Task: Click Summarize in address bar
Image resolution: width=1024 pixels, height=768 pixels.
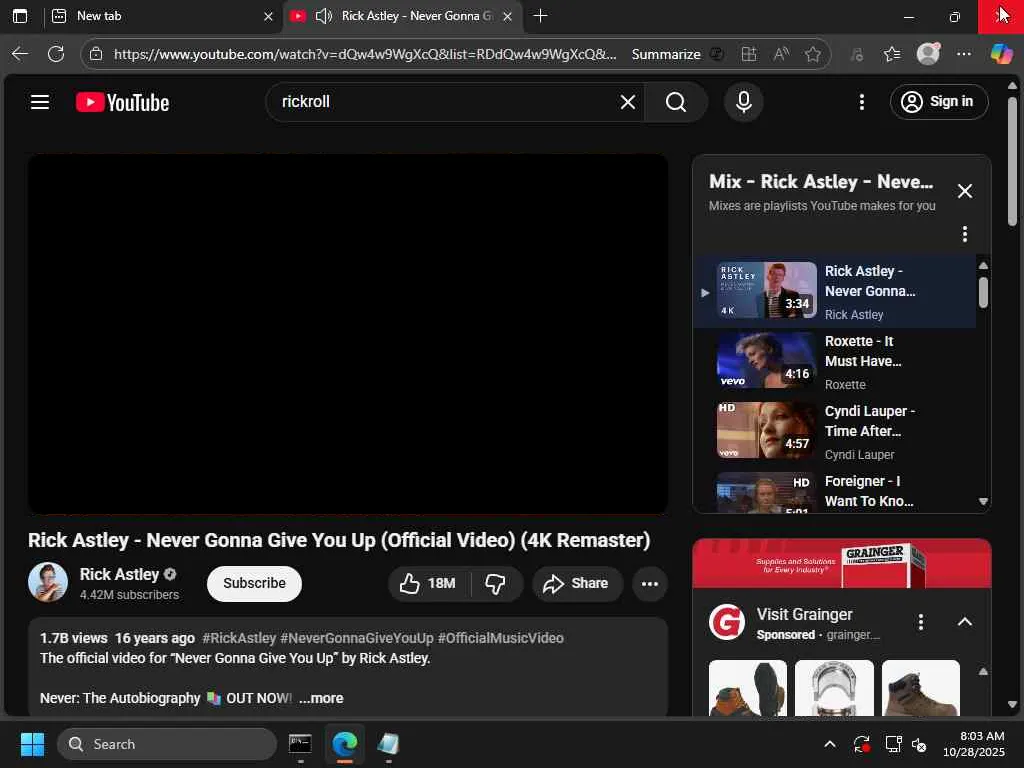Action: [665, 54]
